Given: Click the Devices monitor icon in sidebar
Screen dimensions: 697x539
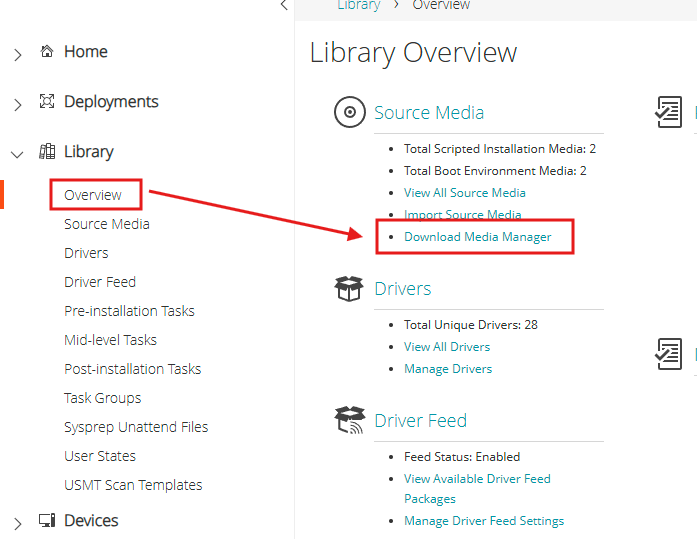Looking at the screenshot, I should point(46,521).
